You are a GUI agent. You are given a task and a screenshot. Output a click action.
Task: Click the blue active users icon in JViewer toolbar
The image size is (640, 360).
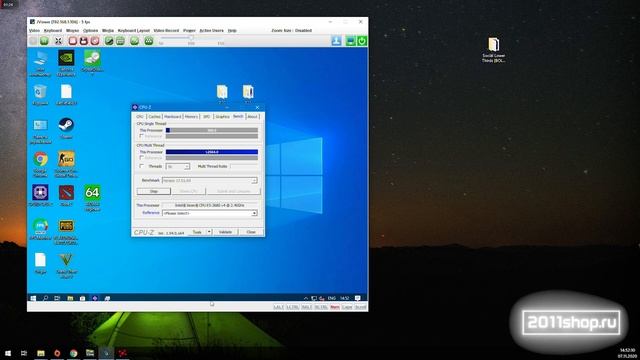click(x=336, y=41)
